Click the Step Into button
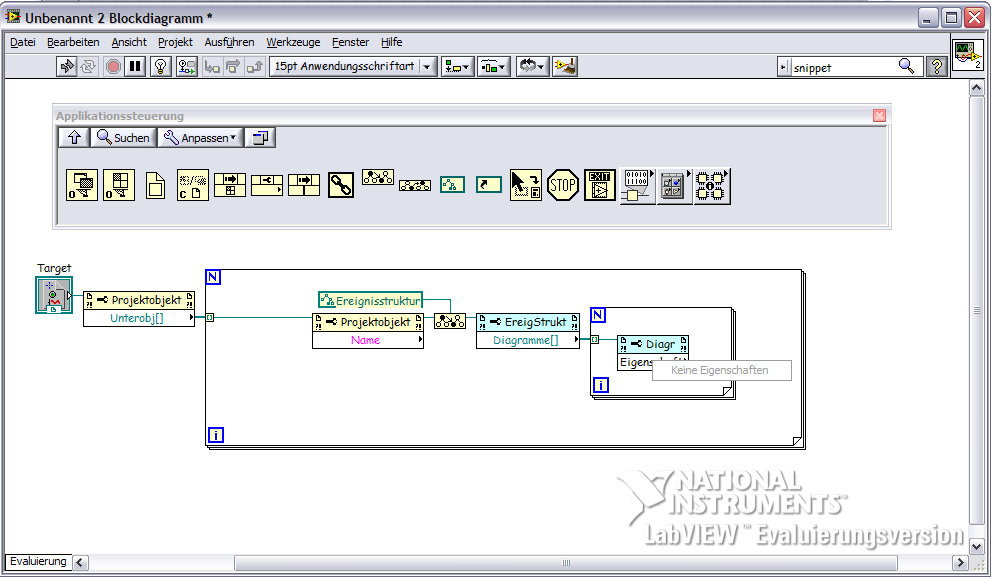The width and height of the screenshot is (993, 577). (x=212, y=67)
